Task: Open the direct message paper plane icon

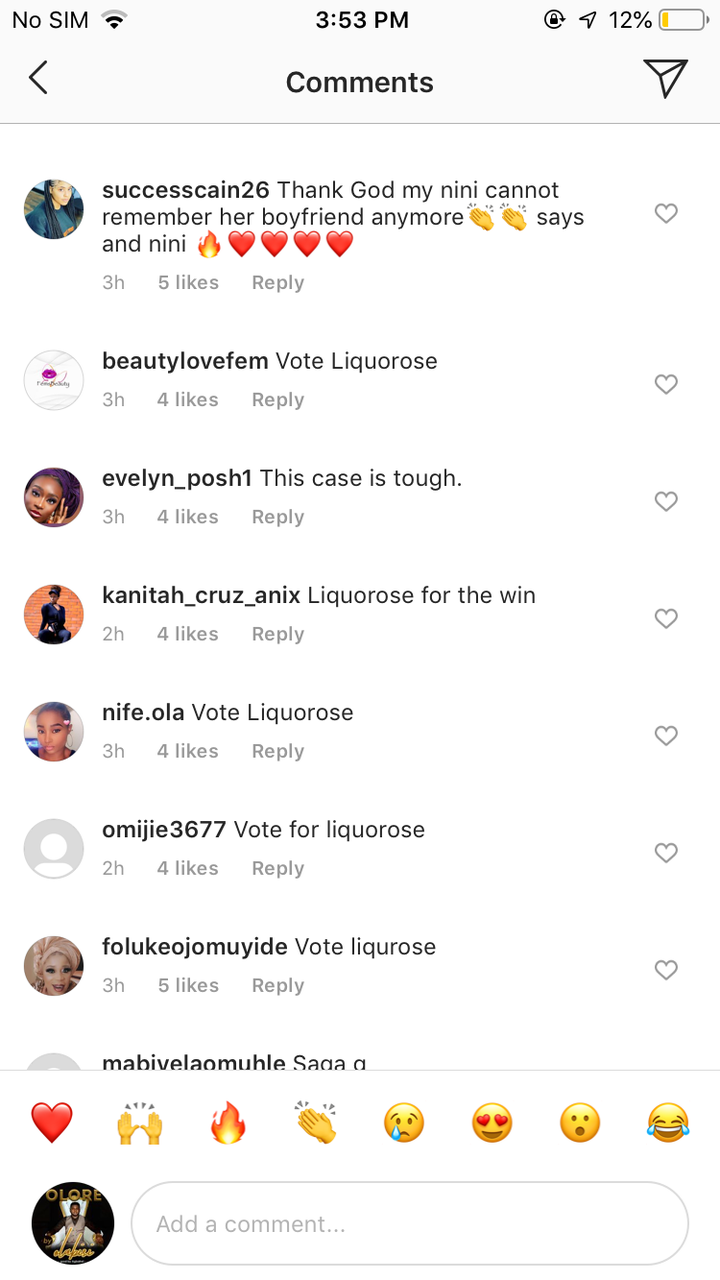Action: (665, 78)
